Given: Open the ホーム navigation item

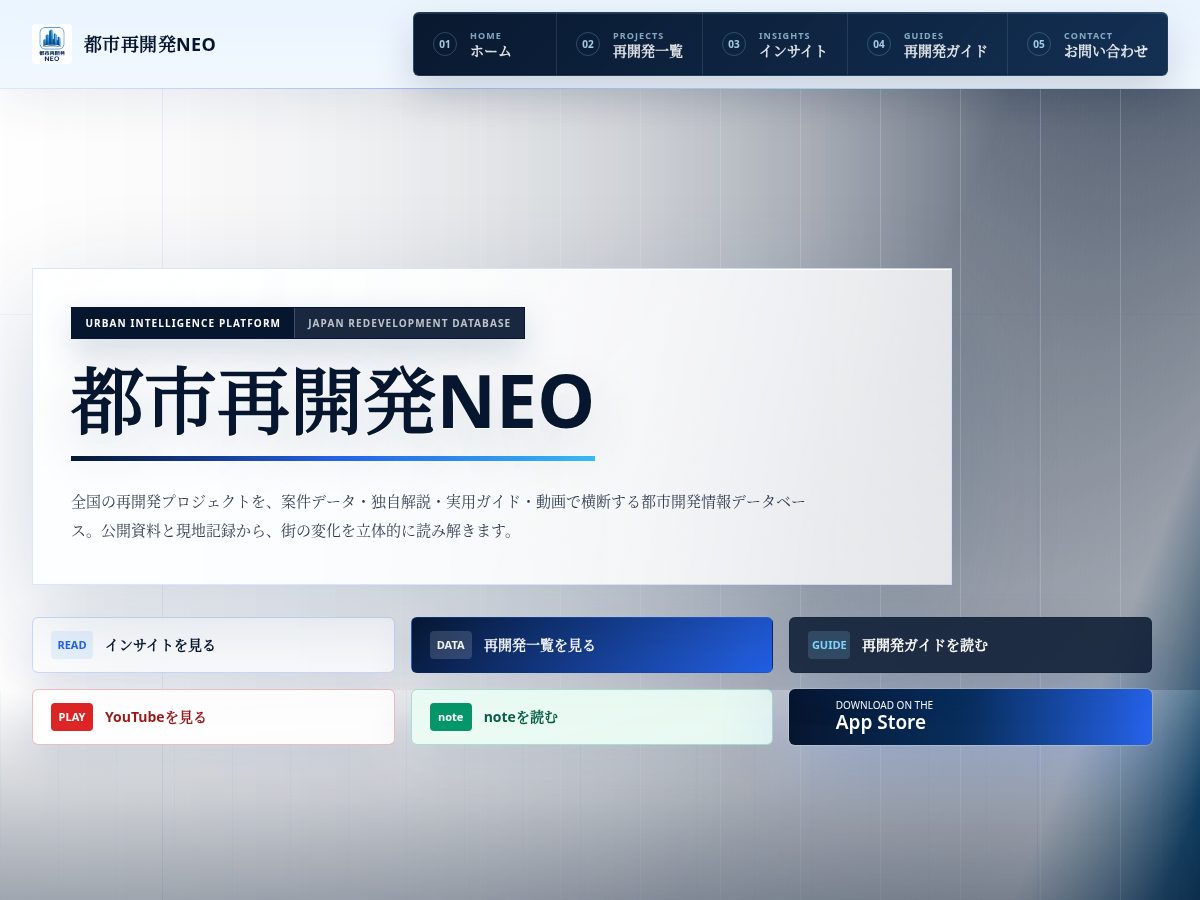Looking at the screenshot, I should point(485,44).
